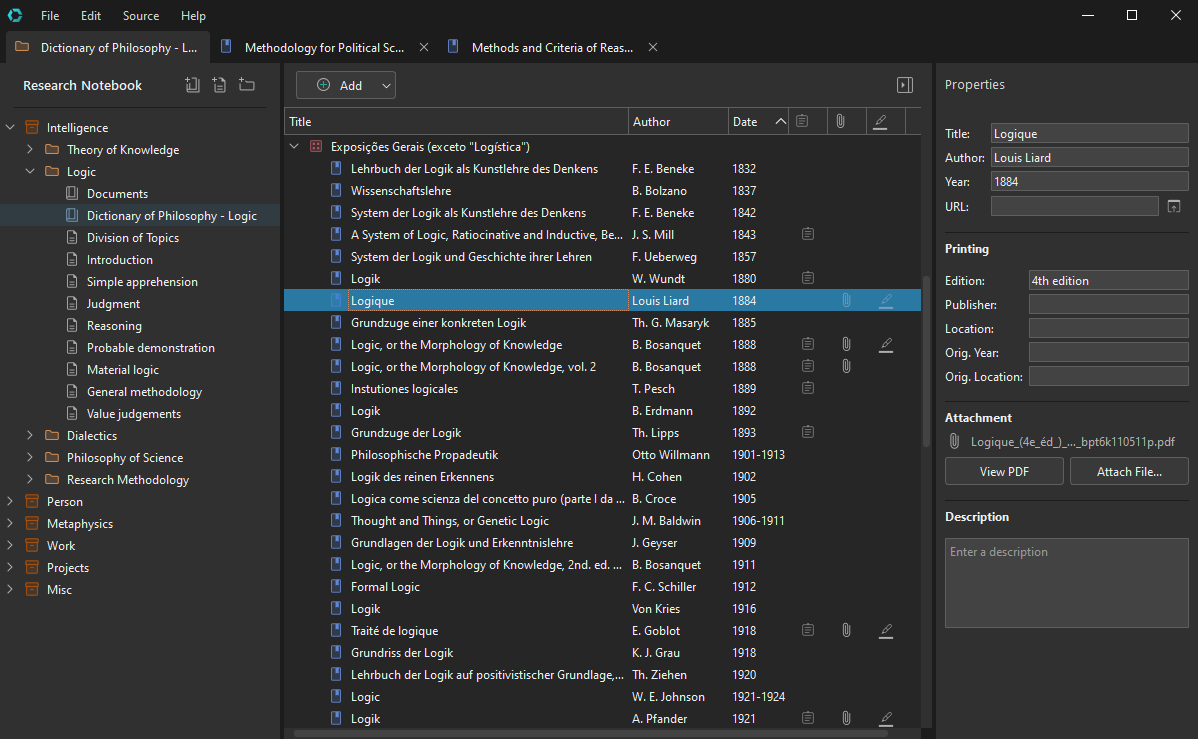Expand the Dialectics folder
The height and width of the screenshot is (739, 1198).
point(30,436)
